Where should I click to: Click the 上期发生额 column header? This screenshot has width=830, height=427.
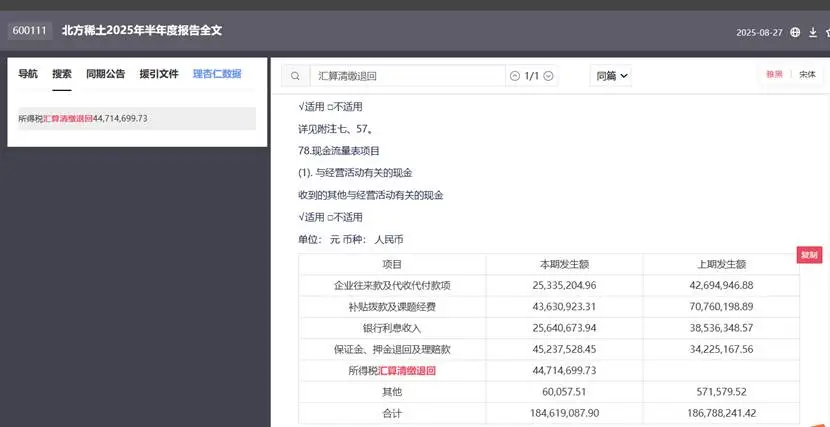coord(721,264)
